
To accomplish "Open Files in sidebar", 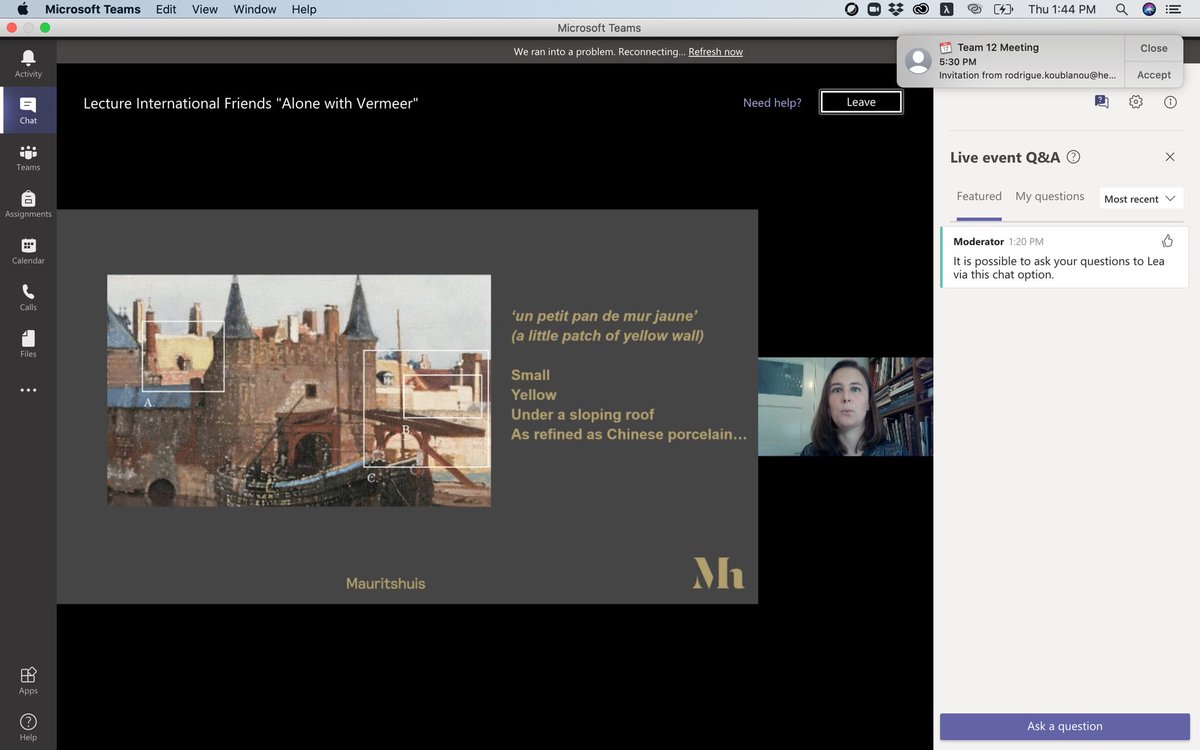I will click(28, 343).
